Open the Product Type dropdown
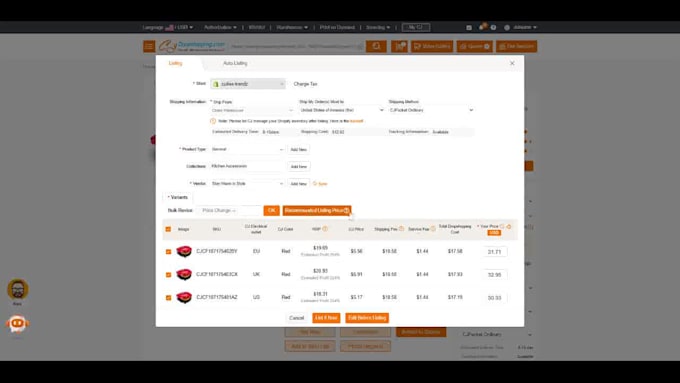 point(247,149)
